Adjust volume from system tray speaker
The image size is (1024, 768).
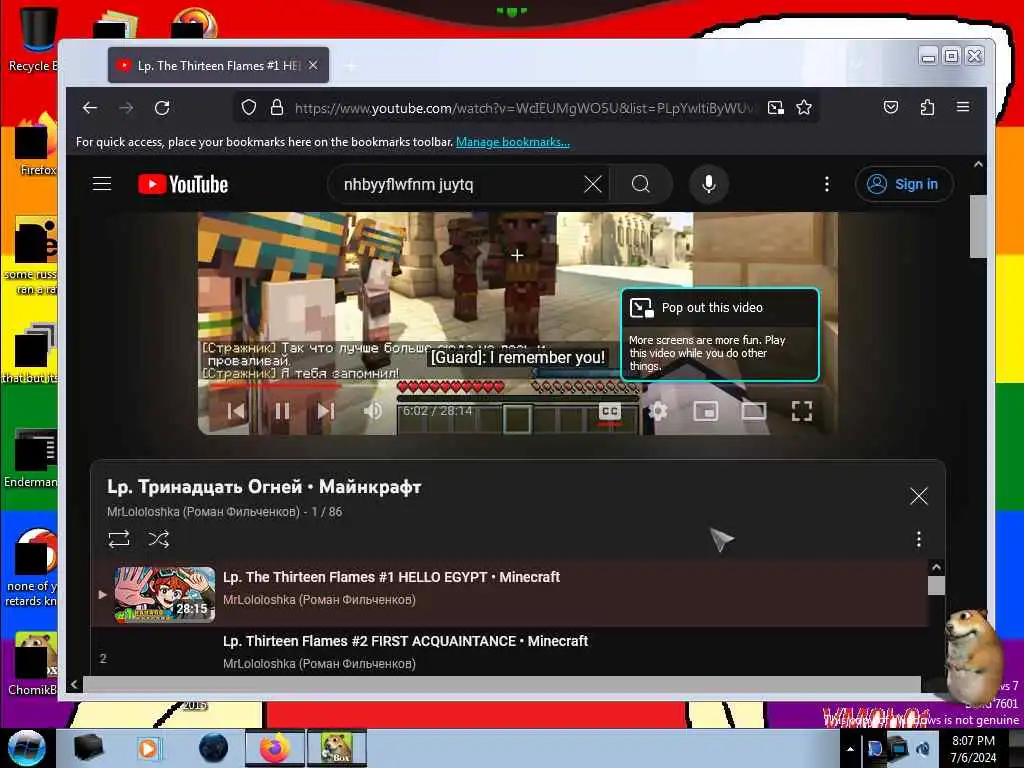pyautogui.click(x=923, y=749)
